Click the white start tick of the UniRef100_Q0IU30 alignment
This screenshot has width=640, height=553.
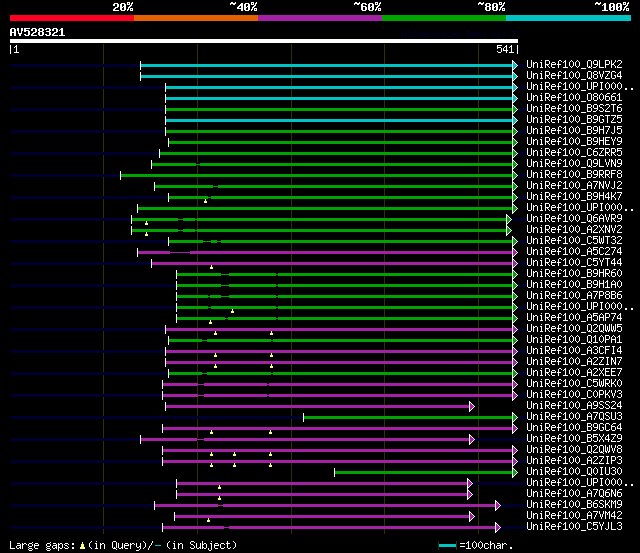(334, 472)
